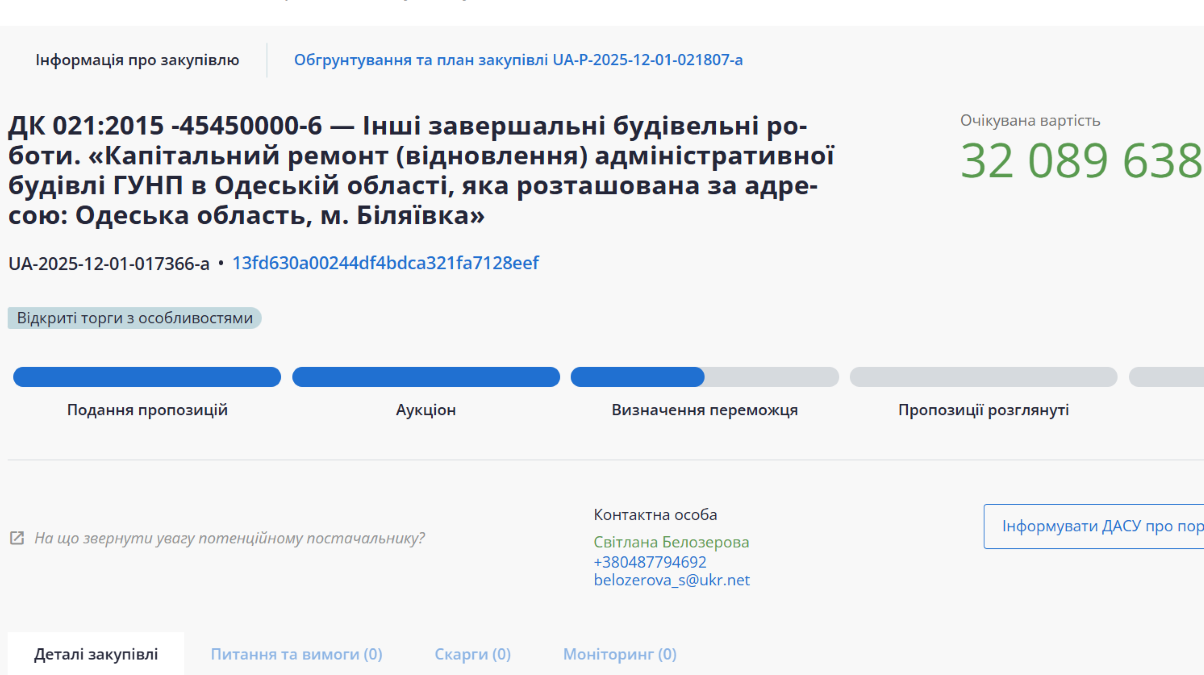Viewport: 1204px width, 675px height.
Task: Switch to 'Моніторинг (0)' tab
Action: click(619, 654)
